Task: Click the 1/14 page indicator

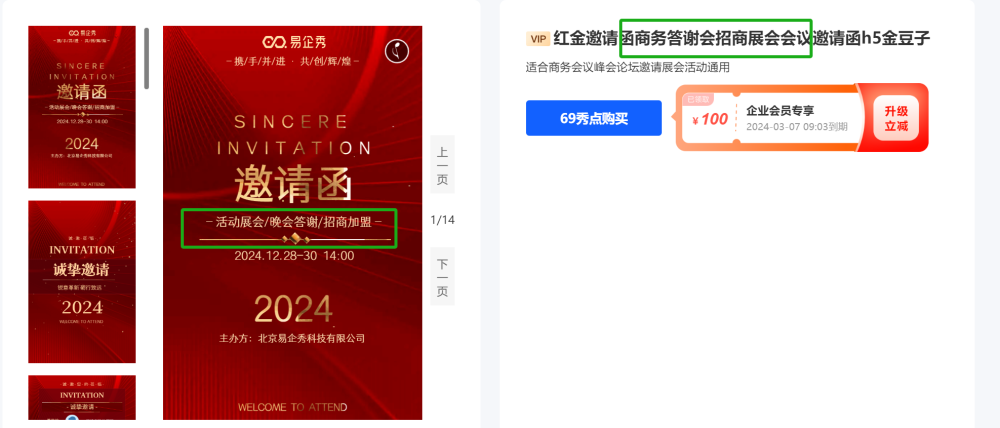Action: point(443,221)
